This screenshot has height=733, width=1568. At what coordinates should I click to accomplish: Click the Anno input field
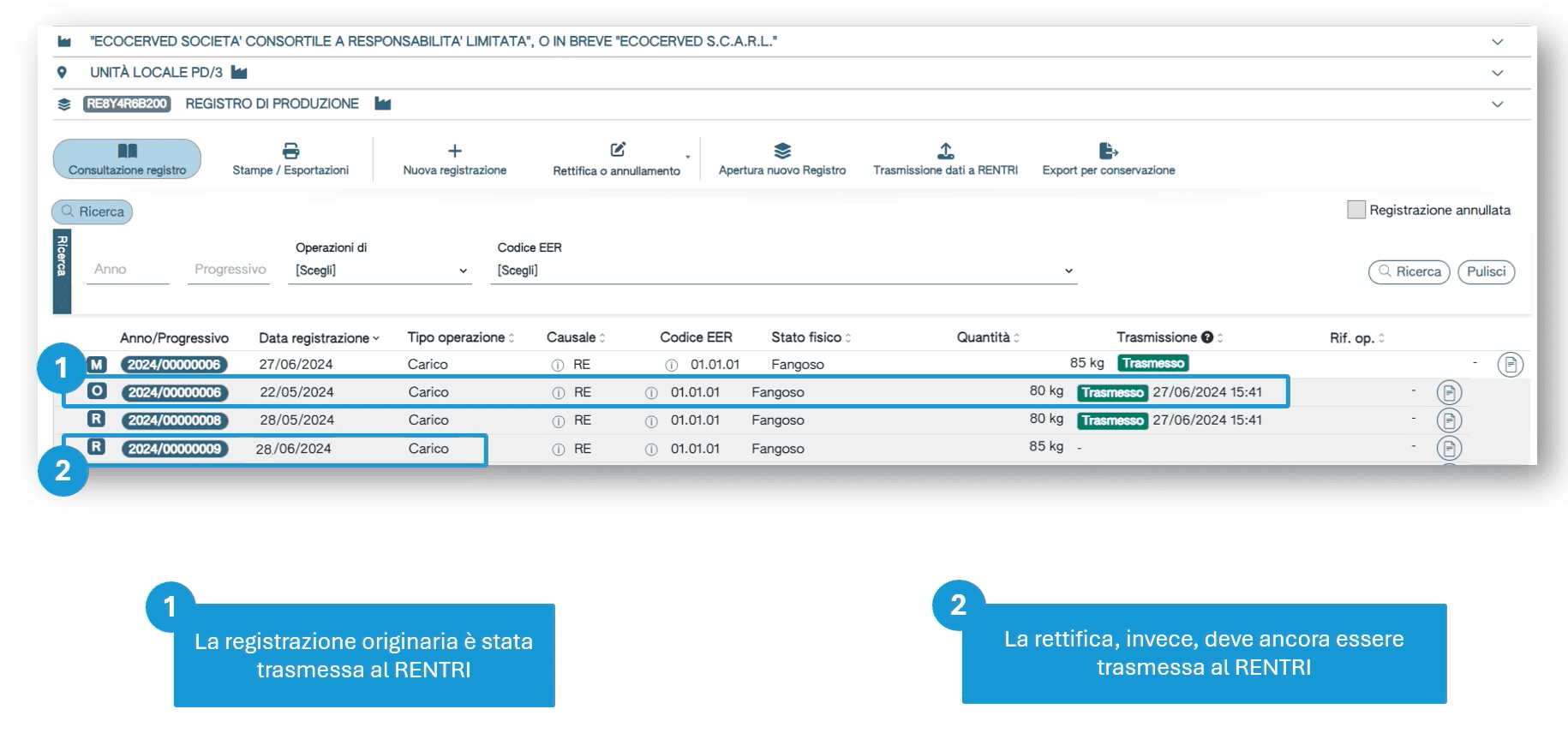tap(128, 270)
